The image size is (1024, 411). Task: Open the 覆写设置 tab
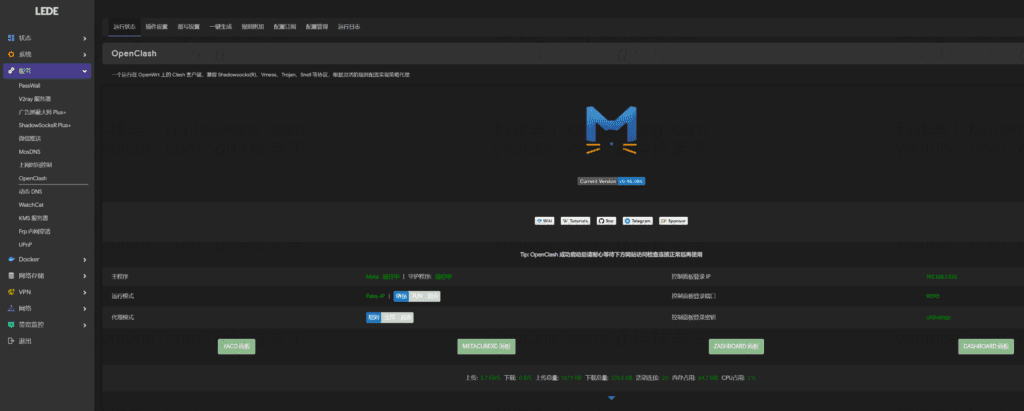tap(188, 27)
